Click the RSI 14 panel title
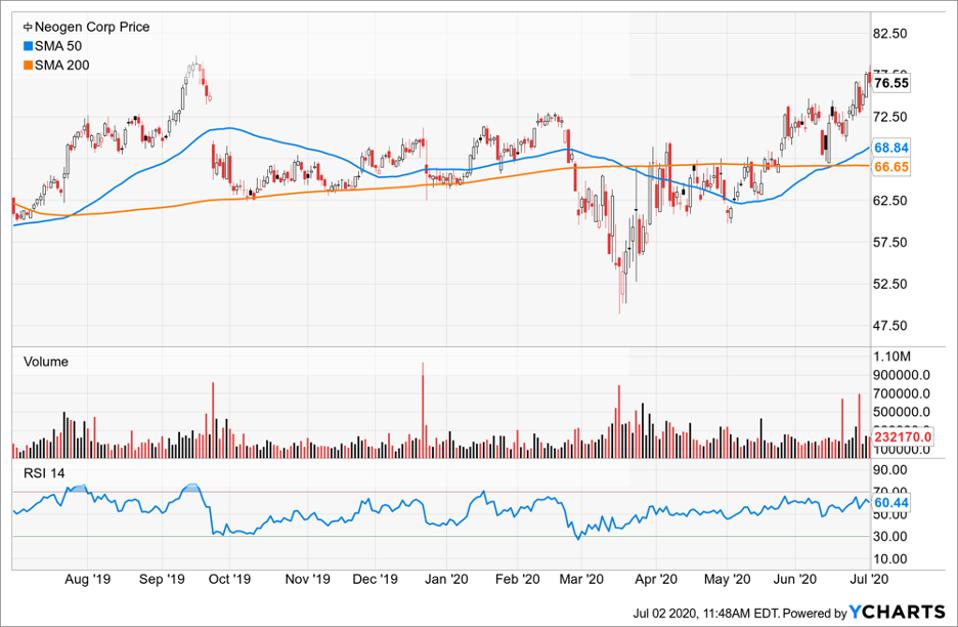Screen dimensions: 958x627 click(x=44, y=474)
